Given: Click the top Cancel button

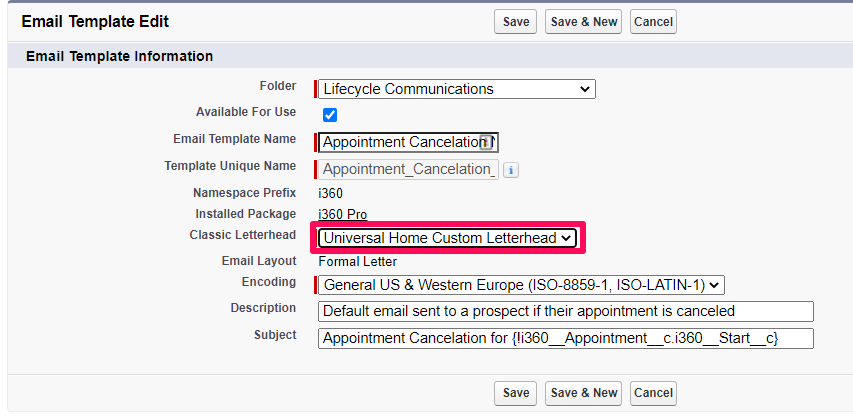Looking at the screenshot, I should click(x=653, y=22).
